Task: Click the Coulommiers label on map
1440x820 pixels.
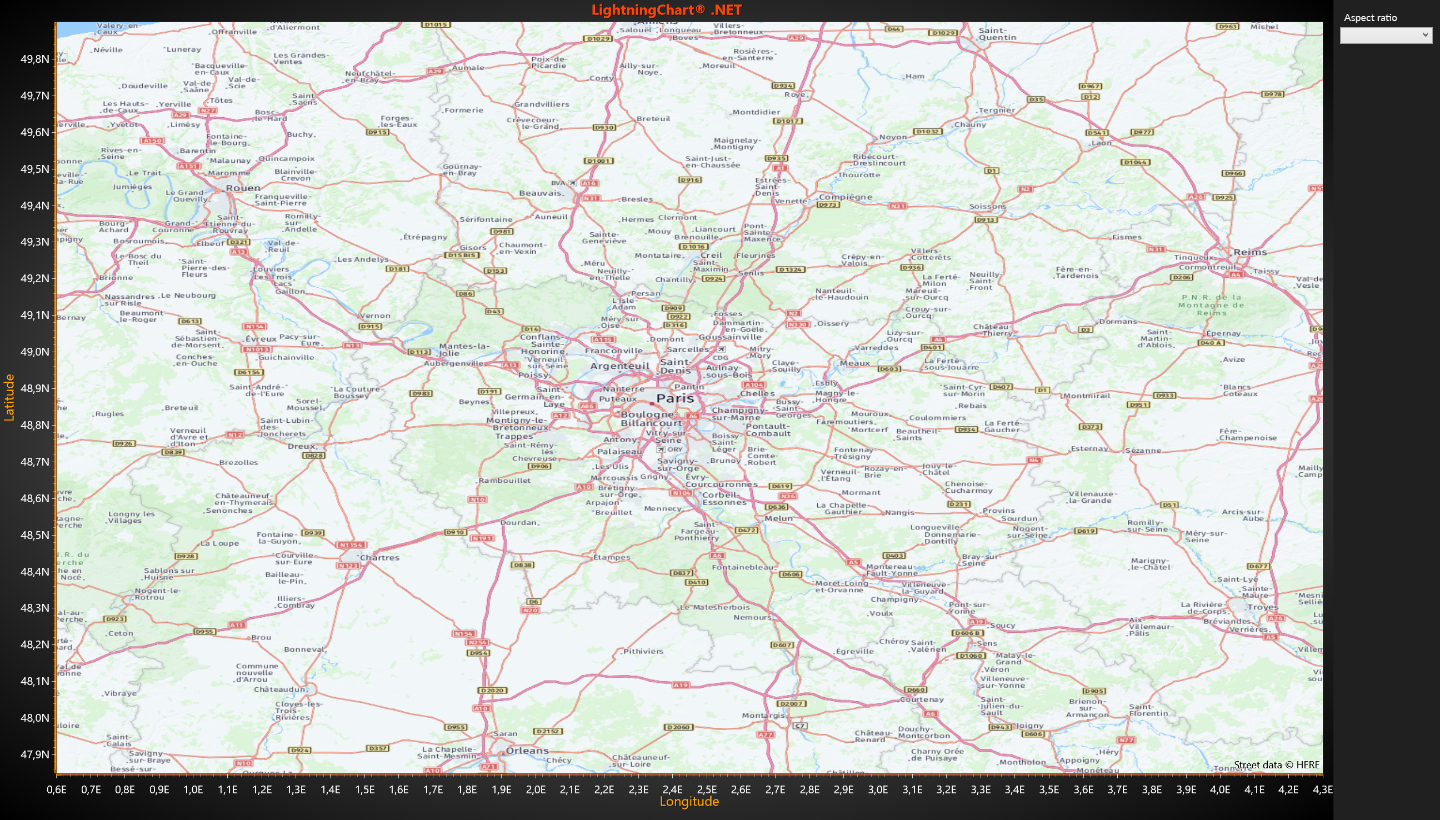Action: pos(938,418)
